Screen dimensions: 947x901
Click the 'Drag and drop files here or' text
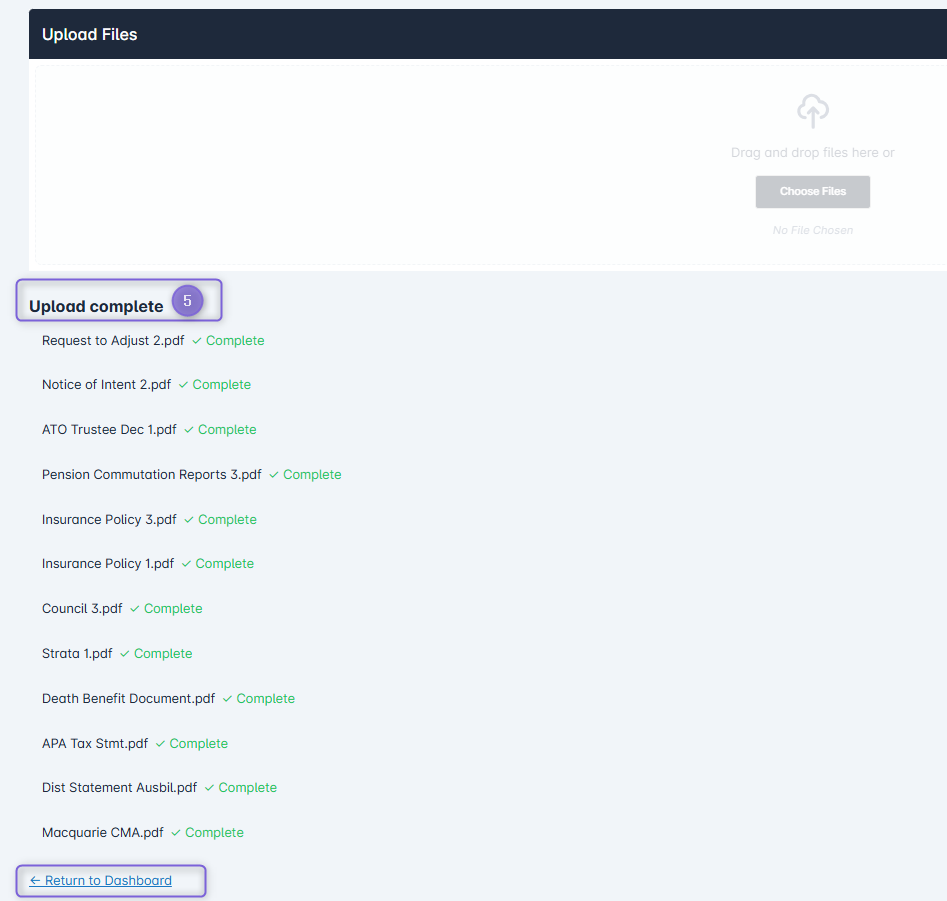click(x=812, y=153)
